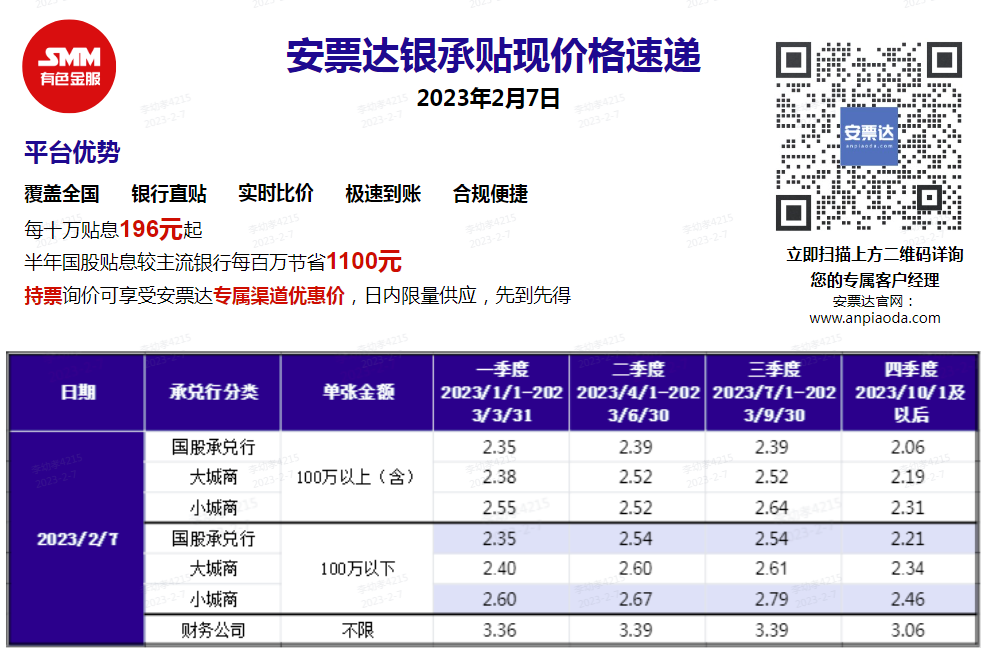Click the 日期 column header

tap(78, 393)
